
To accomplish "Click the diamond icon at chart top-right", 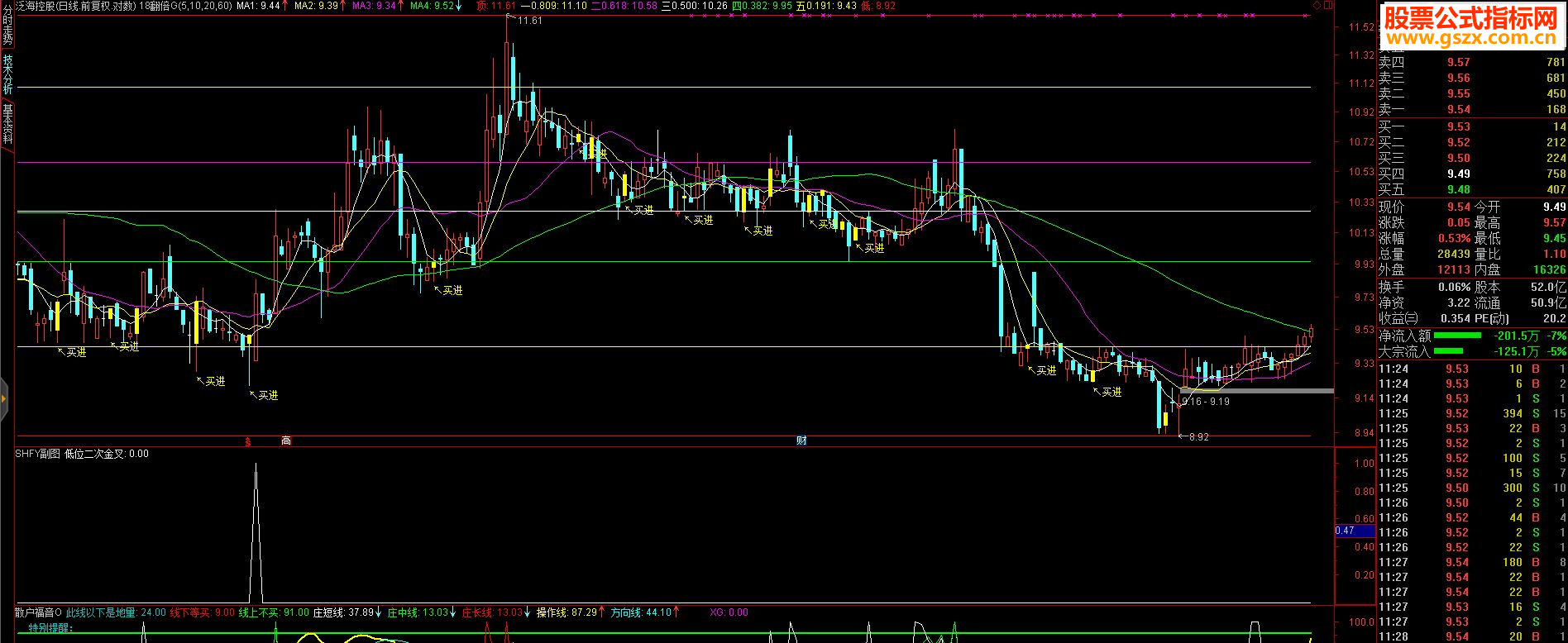I will (x=1317, y=6).
